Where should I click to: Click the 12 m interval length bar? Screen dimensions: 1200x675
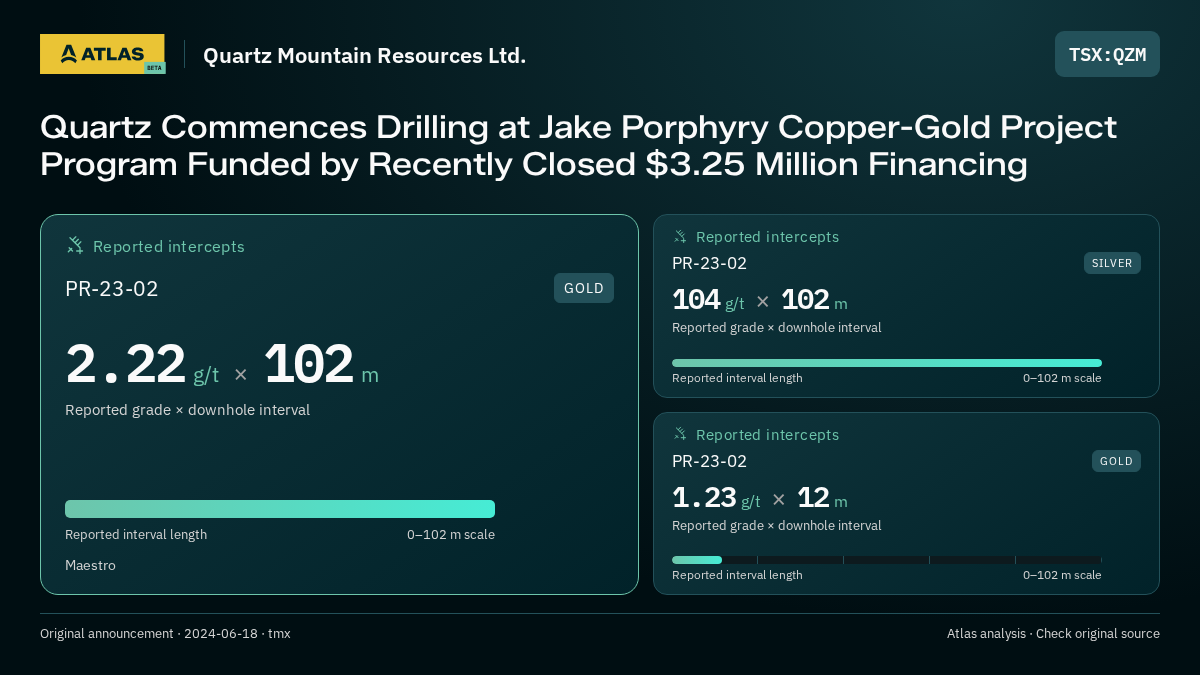tap(887, 560)
